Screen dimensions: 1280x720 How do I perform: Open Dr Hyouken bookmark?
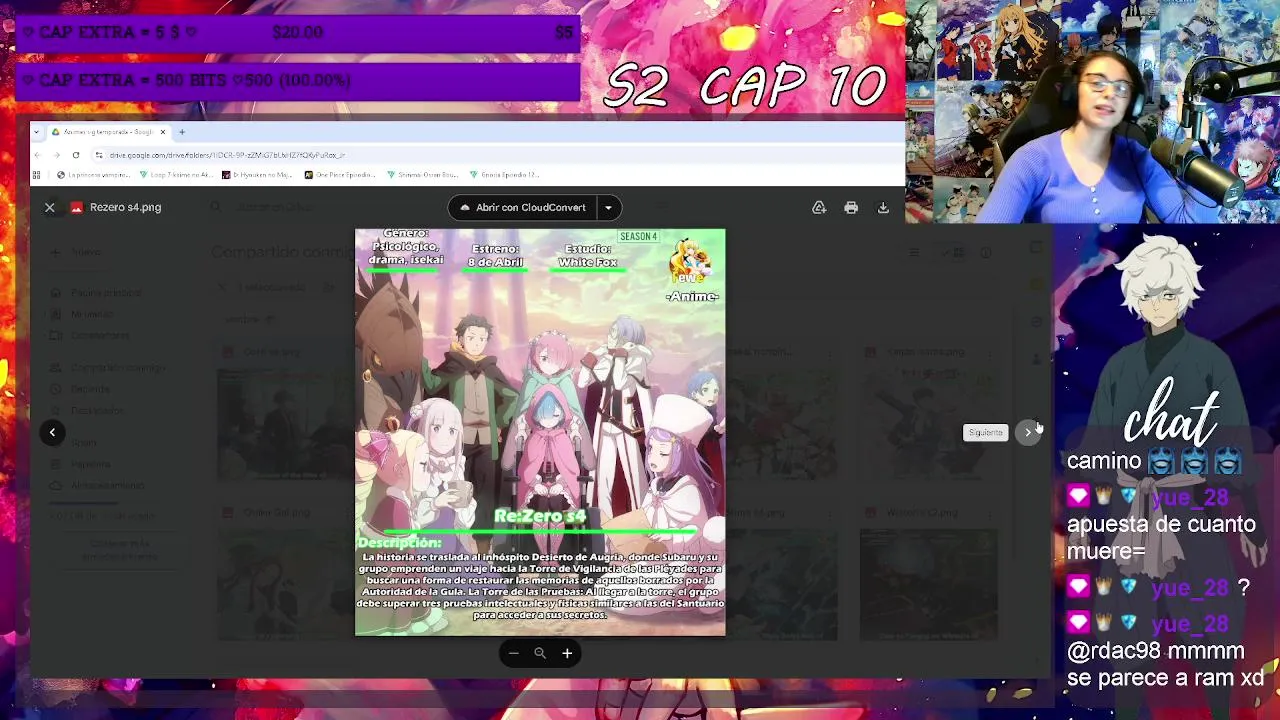pyautogui.click(x=257, y=175)
